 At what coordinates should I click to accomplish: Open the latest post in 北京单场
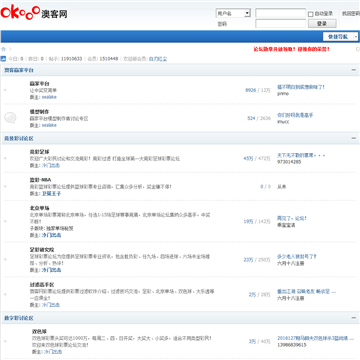coord(292,218)
